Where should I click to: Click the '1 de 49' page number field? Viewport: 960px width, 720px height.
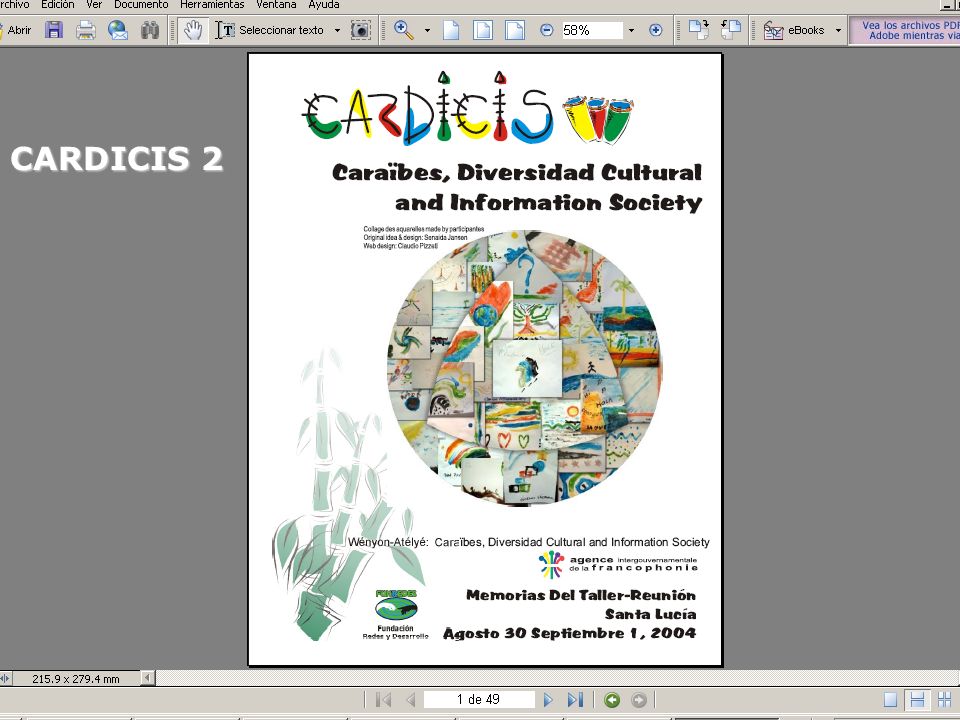click(x=478, y=699)
